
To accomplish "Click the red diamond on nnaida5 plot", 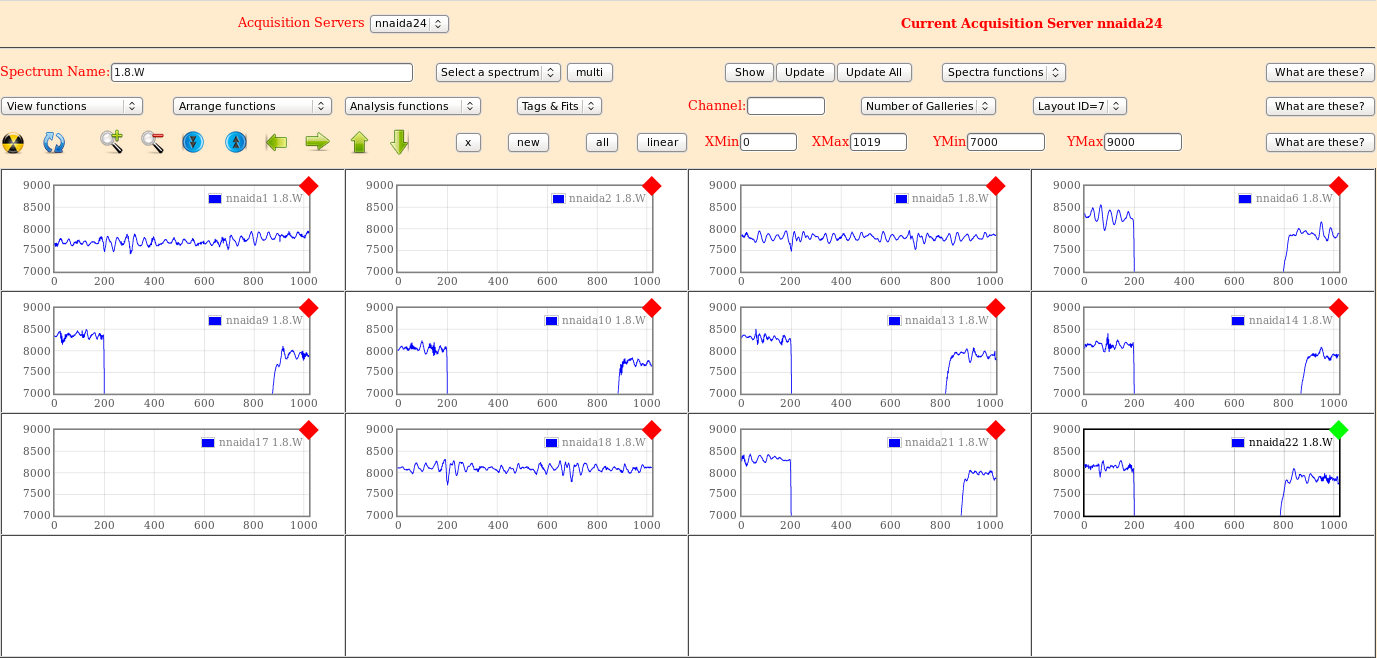I will [995, 186].
